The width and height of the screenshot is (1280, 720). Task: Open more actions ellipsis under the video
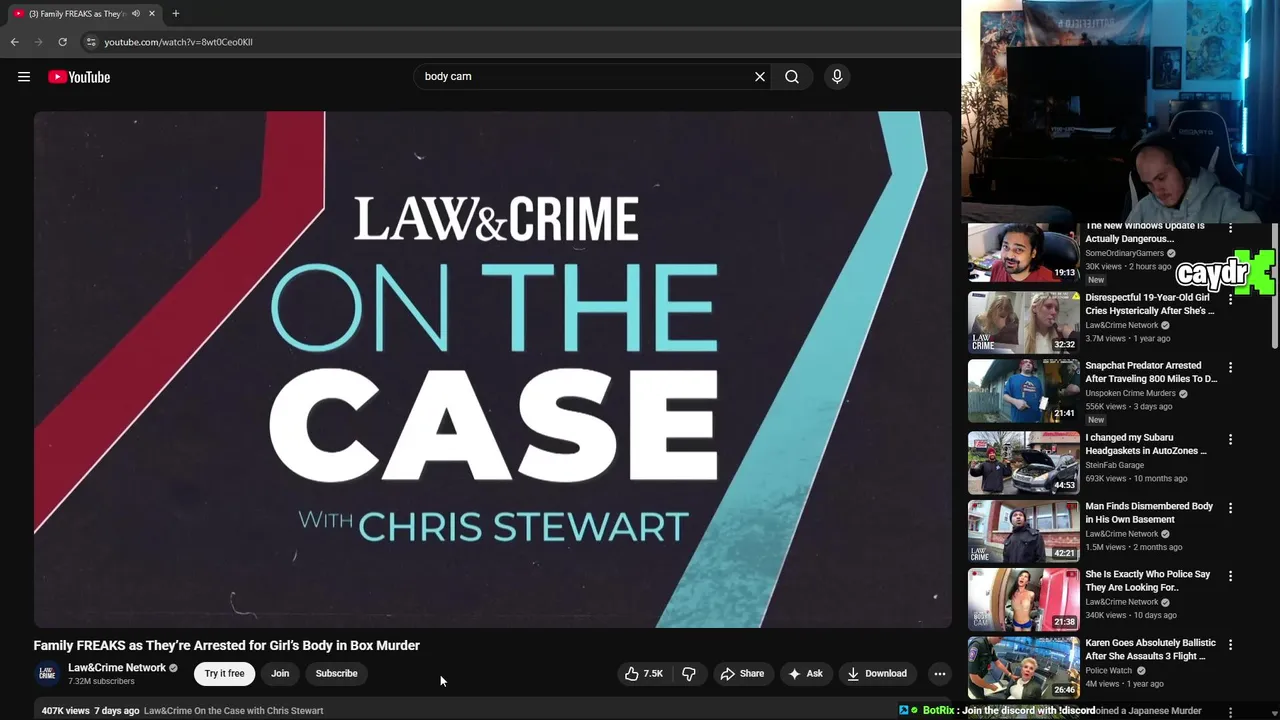coord(939,673)
